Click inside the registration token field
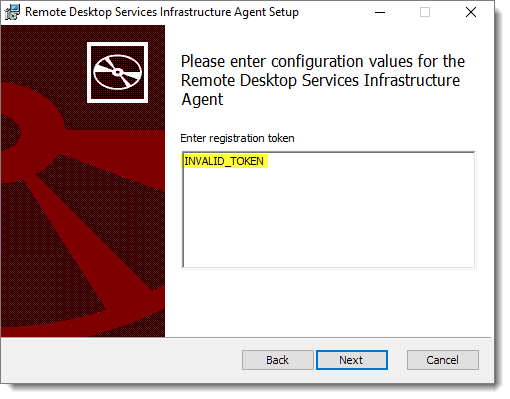Viewport: 510px width, 399px height. (329, 210)
